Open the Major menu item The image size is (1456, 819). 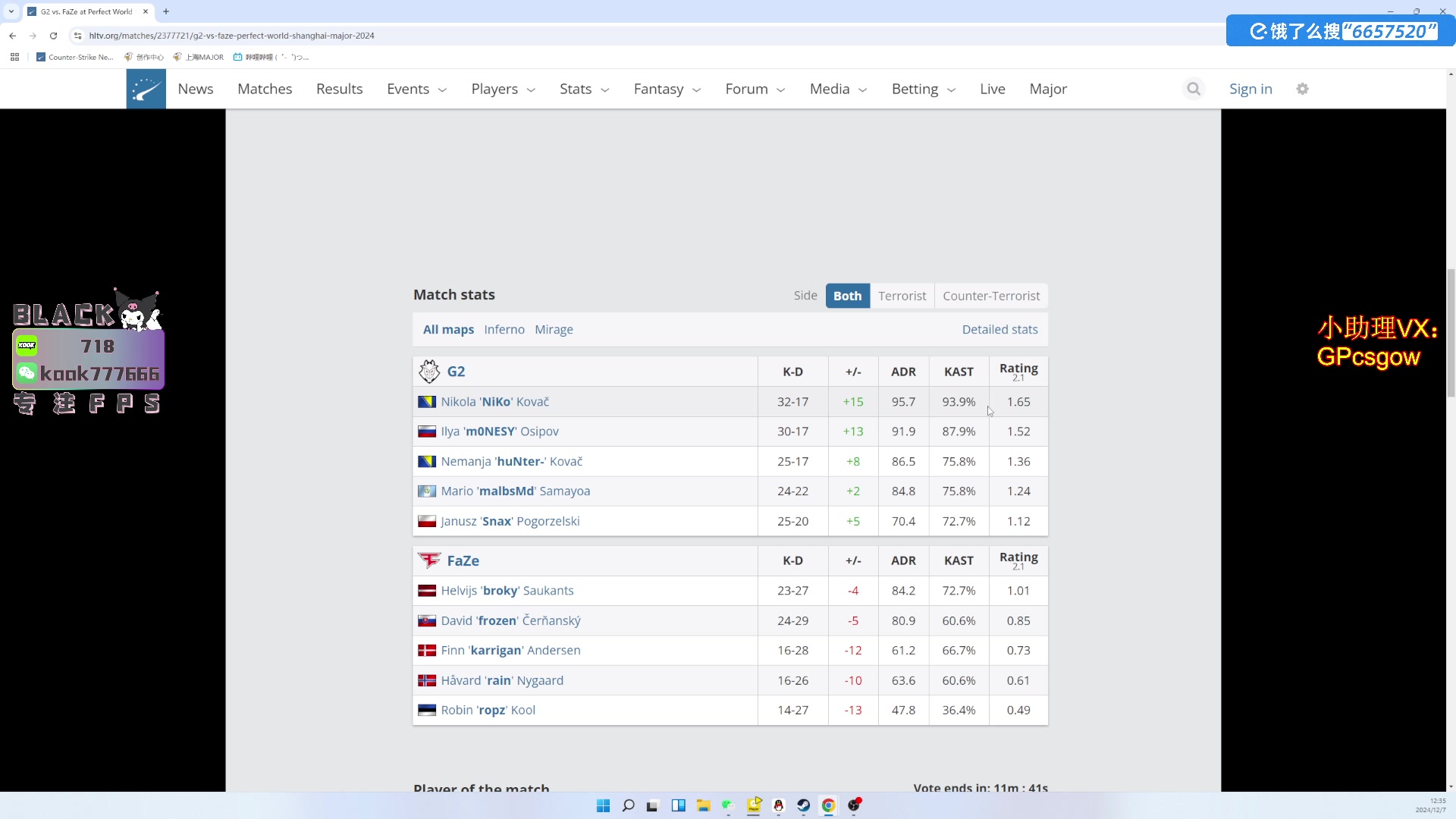click(1048, 89)
